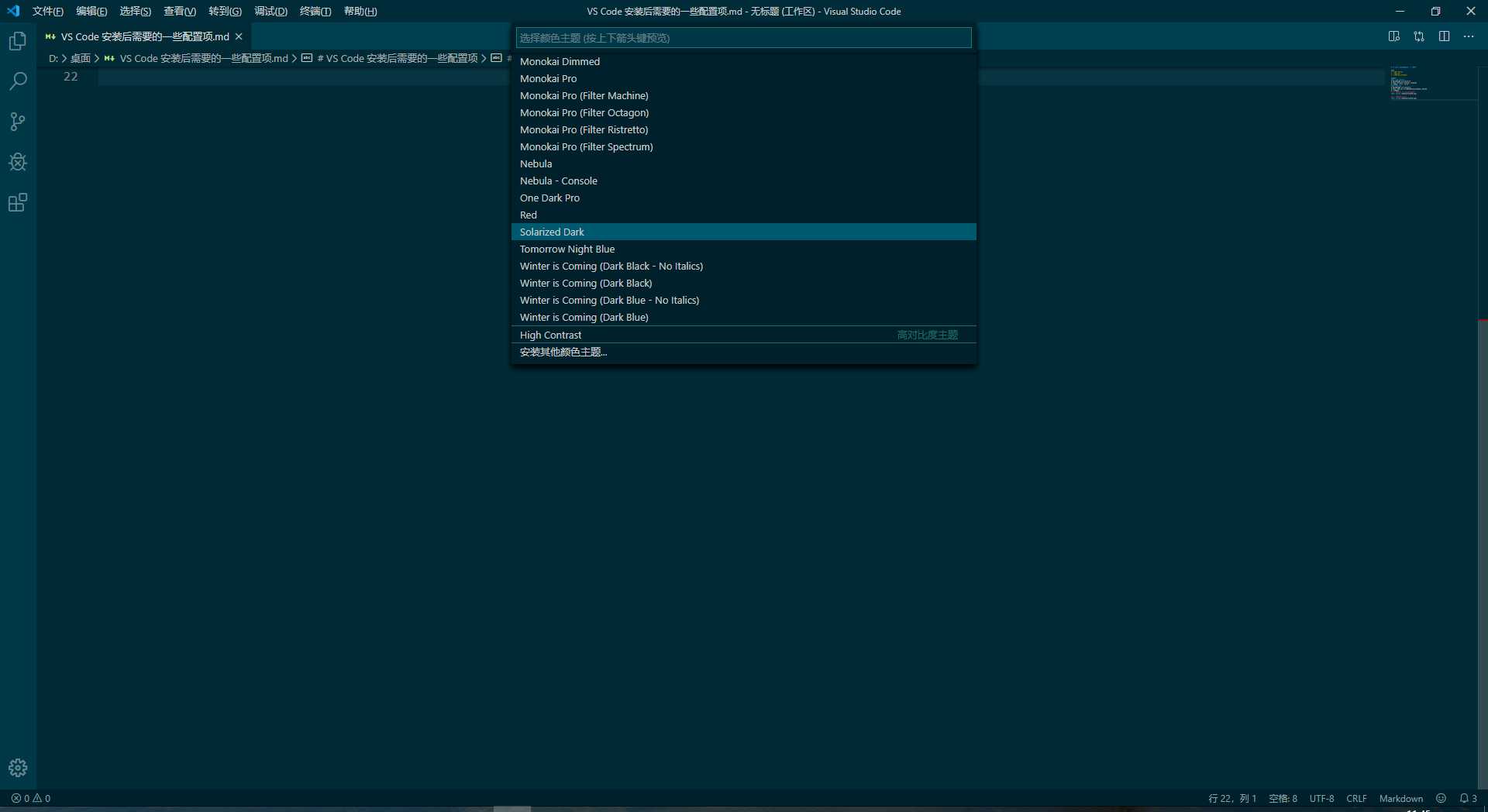Open the Search view in activity bar
This screenshot has width=1488, height=812.
click(x=18, y=81)
